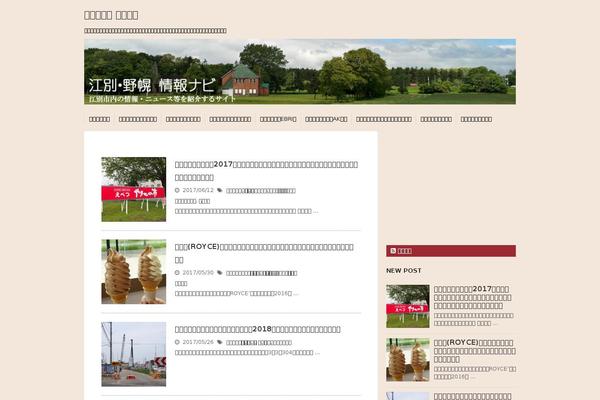Click the tagline text under the site title
The width and height of the screenshot is (600, 400).
[155, 31]
